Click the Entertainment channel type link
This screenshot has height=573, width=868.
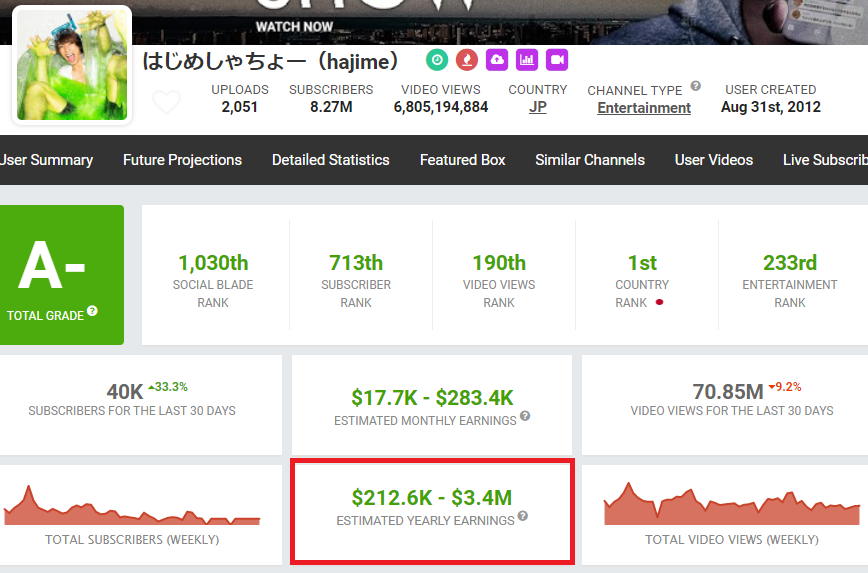644,108
